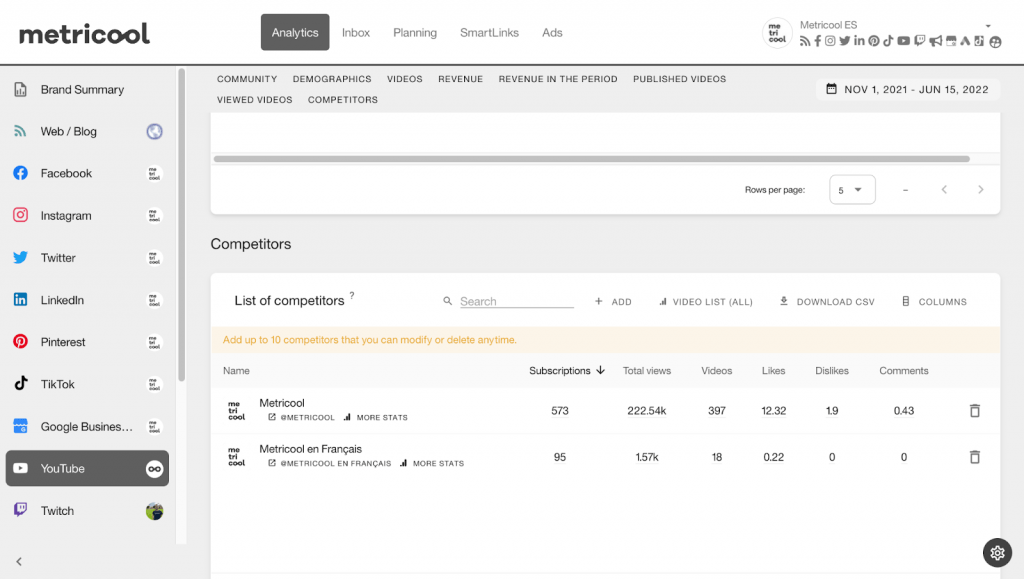Click the Metricool wordmark logo
1024x579 pixels.
(x=84, y=33)
